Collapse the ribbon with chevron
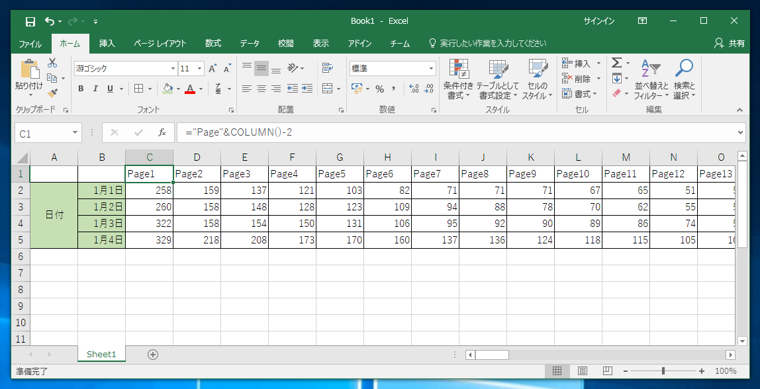The width and height of the screenshot is (760, 389). pos(740,110)
